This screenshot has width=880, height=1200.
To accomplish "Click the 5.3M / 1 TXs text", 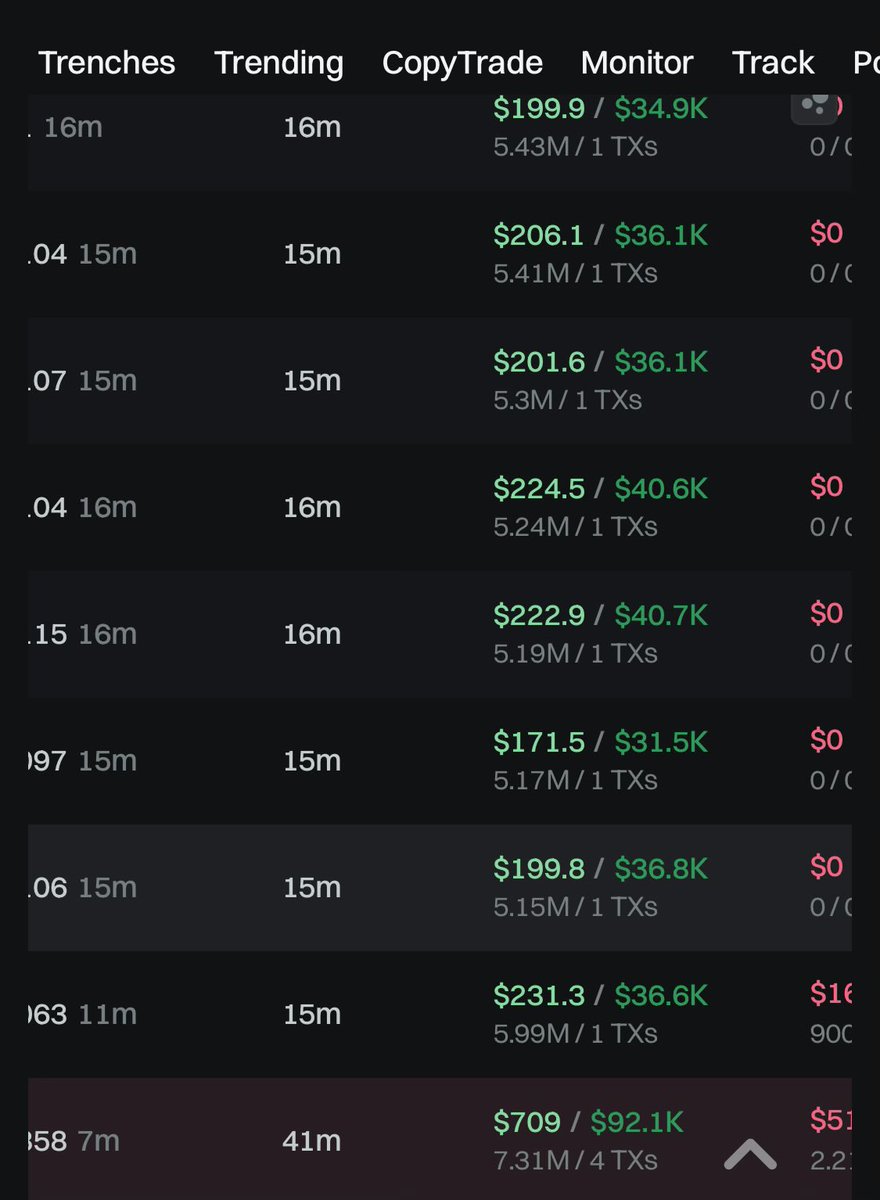I will 567,400.
